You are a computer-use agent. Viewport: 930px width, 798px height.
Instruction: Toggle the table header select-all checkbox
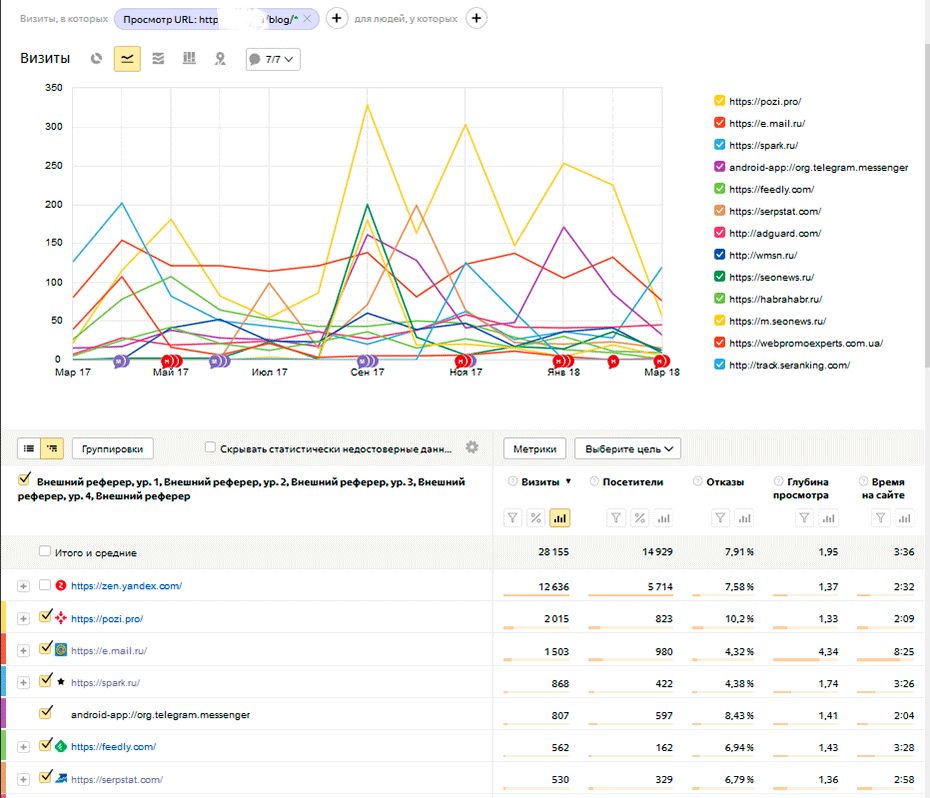(x=24, y=479)
